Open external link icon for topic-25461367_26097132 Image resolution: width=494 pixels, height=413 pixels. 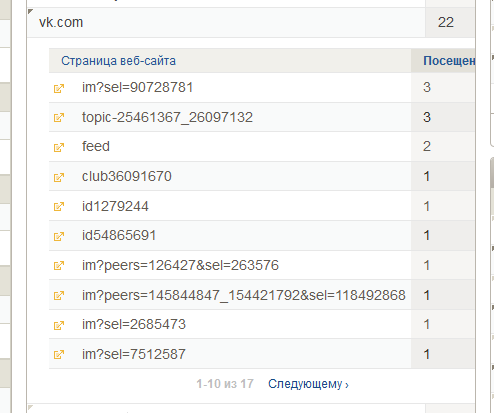pos(59,118)
